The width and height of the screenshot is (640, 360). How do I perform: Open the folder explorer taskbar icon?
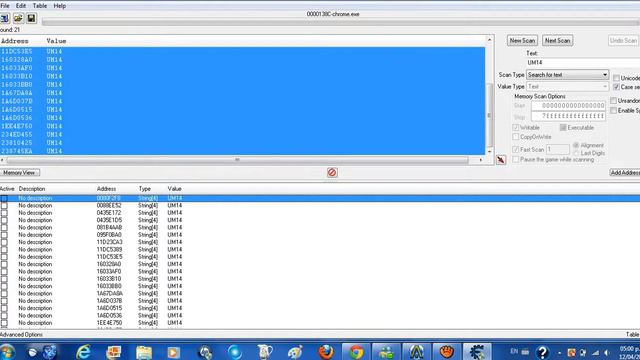tap(144, 351)
